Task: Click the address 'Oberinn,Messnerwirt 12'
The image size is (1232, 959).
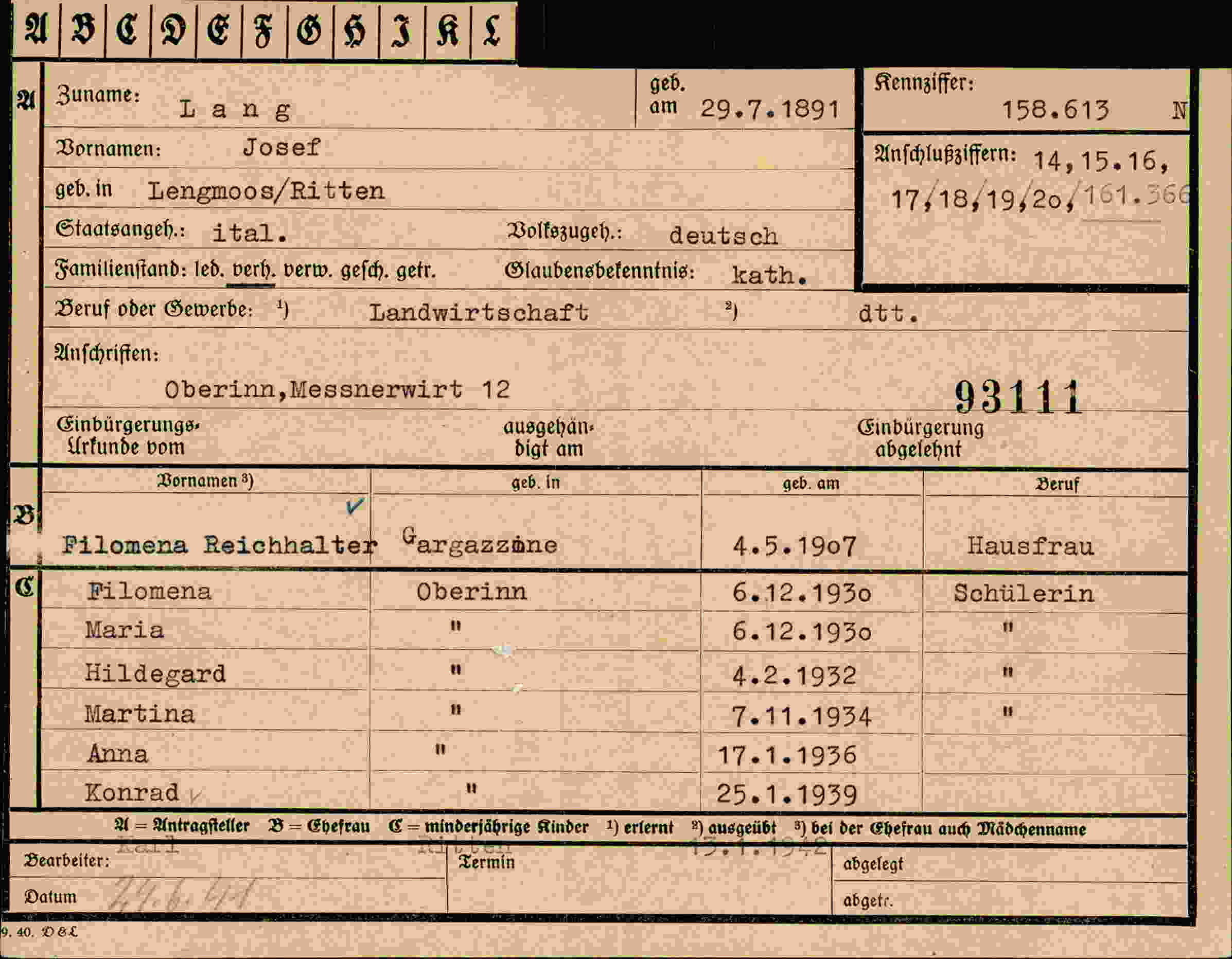Action: [338, 390]
